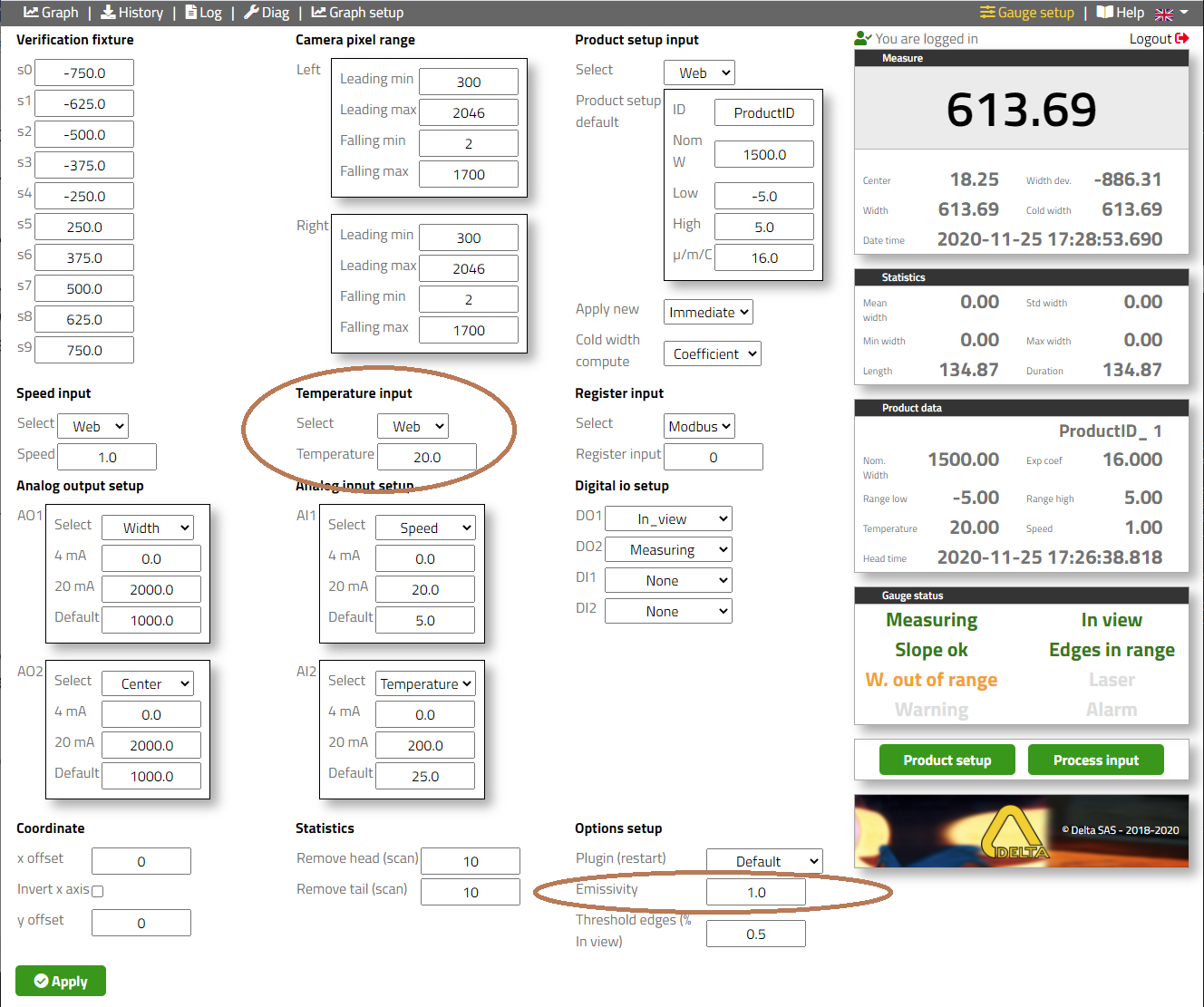This screenshot has height=1007, width=1204.
Task: Open the Apply new Immediate dropdown
Action: click(708, 313)
